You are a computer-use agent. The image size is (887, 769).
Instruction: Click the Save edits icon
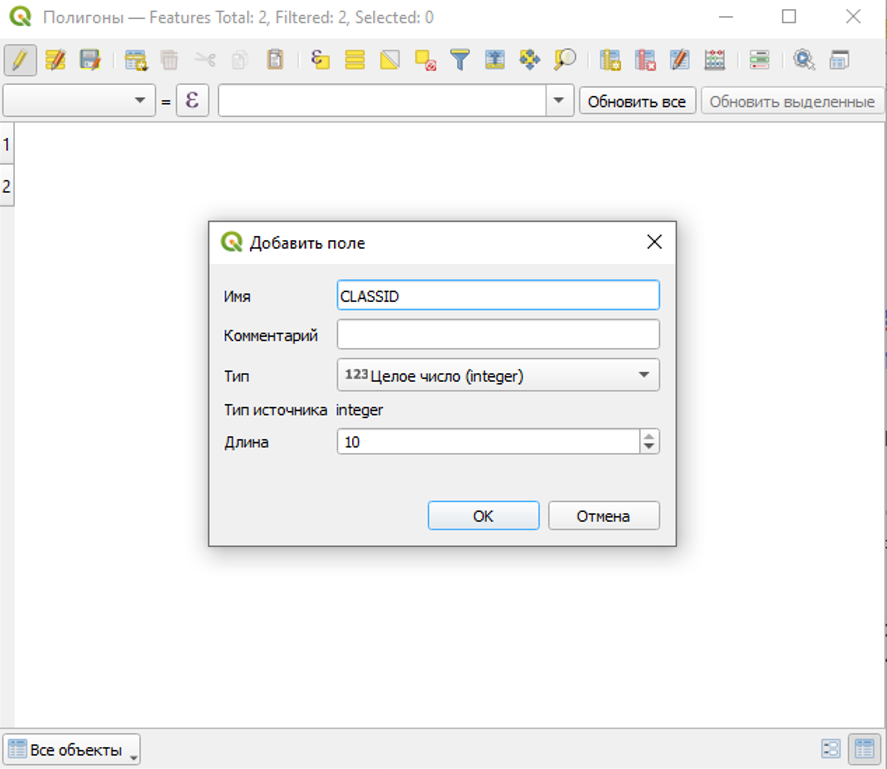point(90,60)
